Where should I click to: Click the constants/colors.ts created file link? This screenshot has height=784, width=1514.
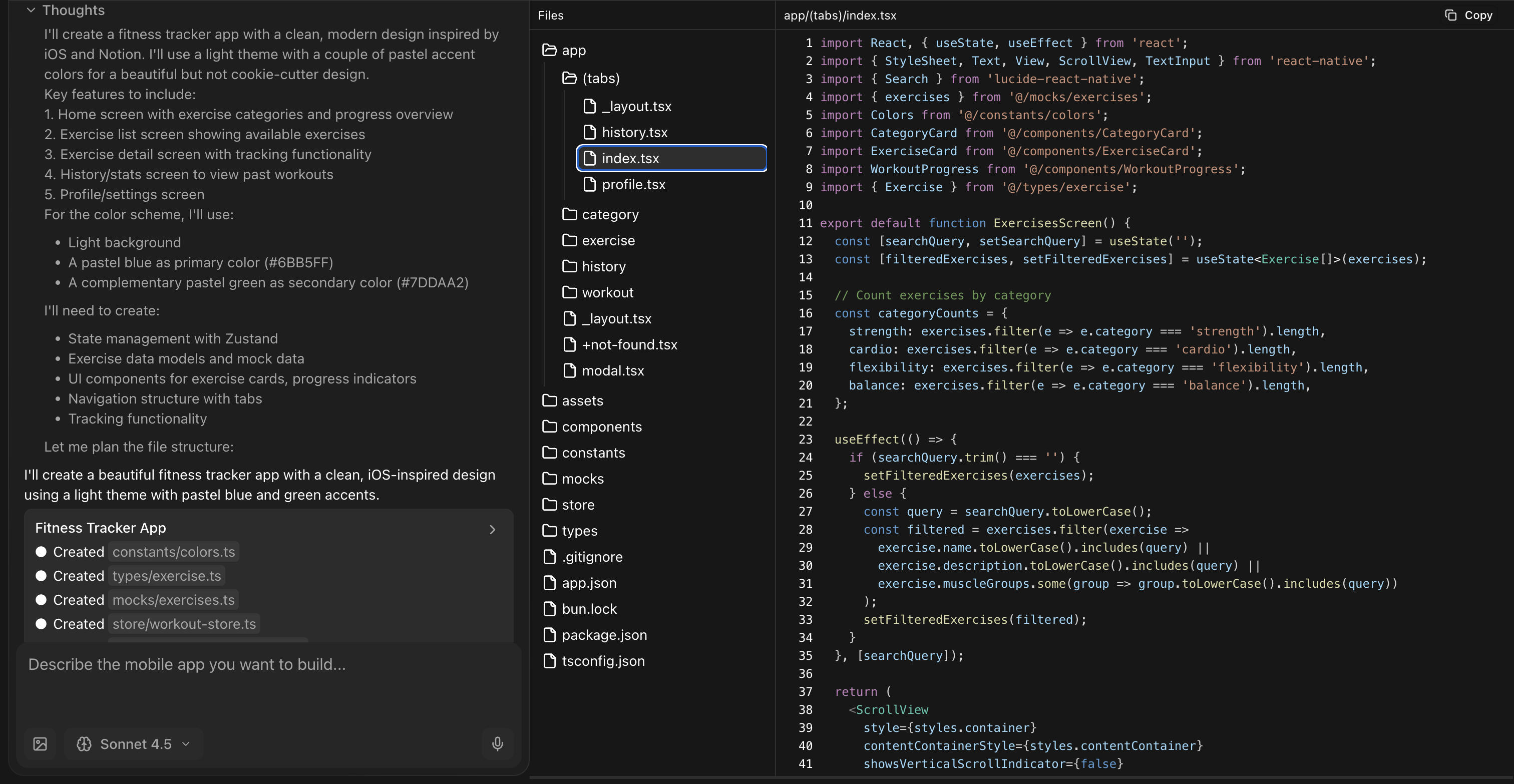coord(173,552)
